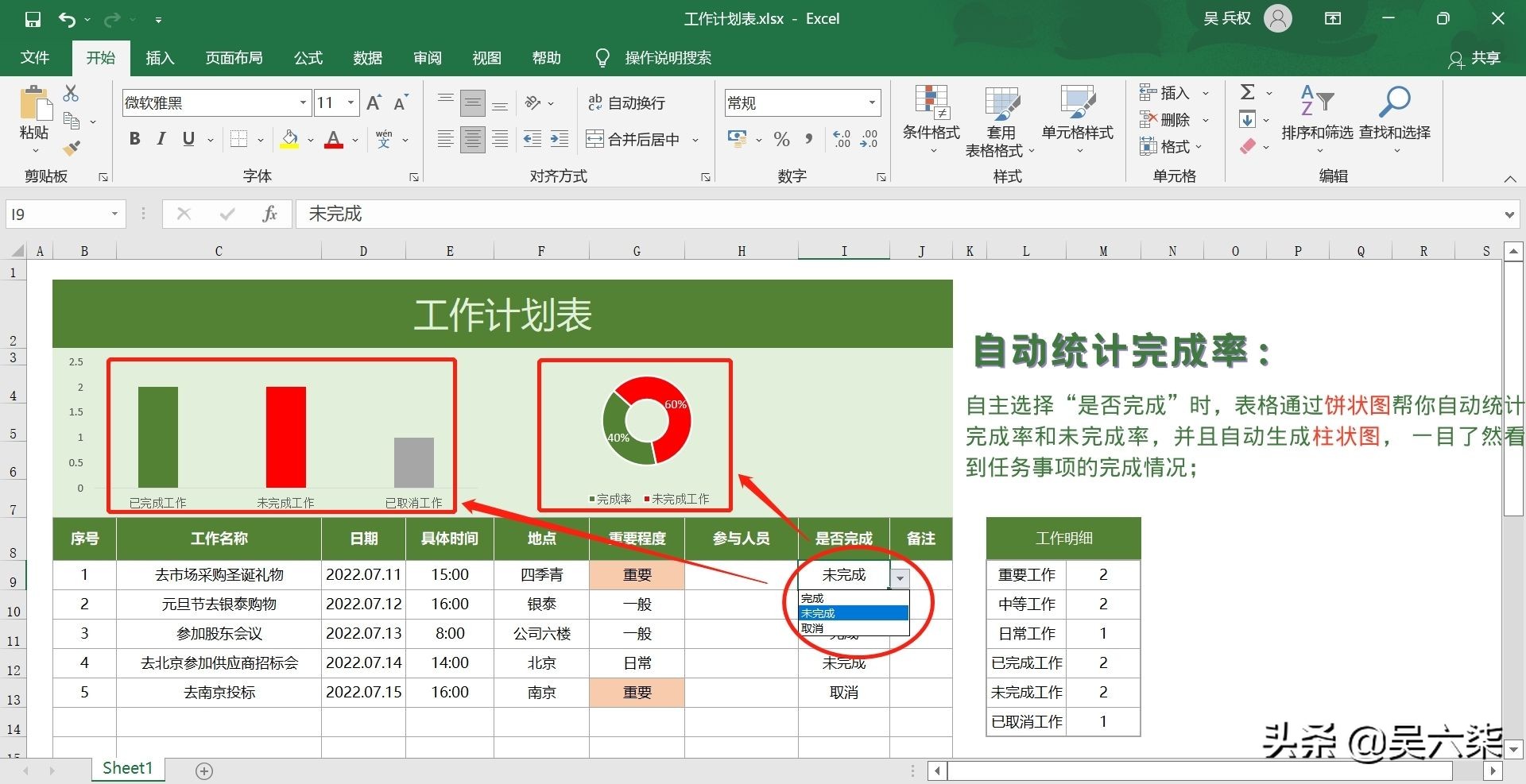The height and width of the screenshot is (784, 1526).
Task: Increase font size with large A icon
Action: (374, 102)
